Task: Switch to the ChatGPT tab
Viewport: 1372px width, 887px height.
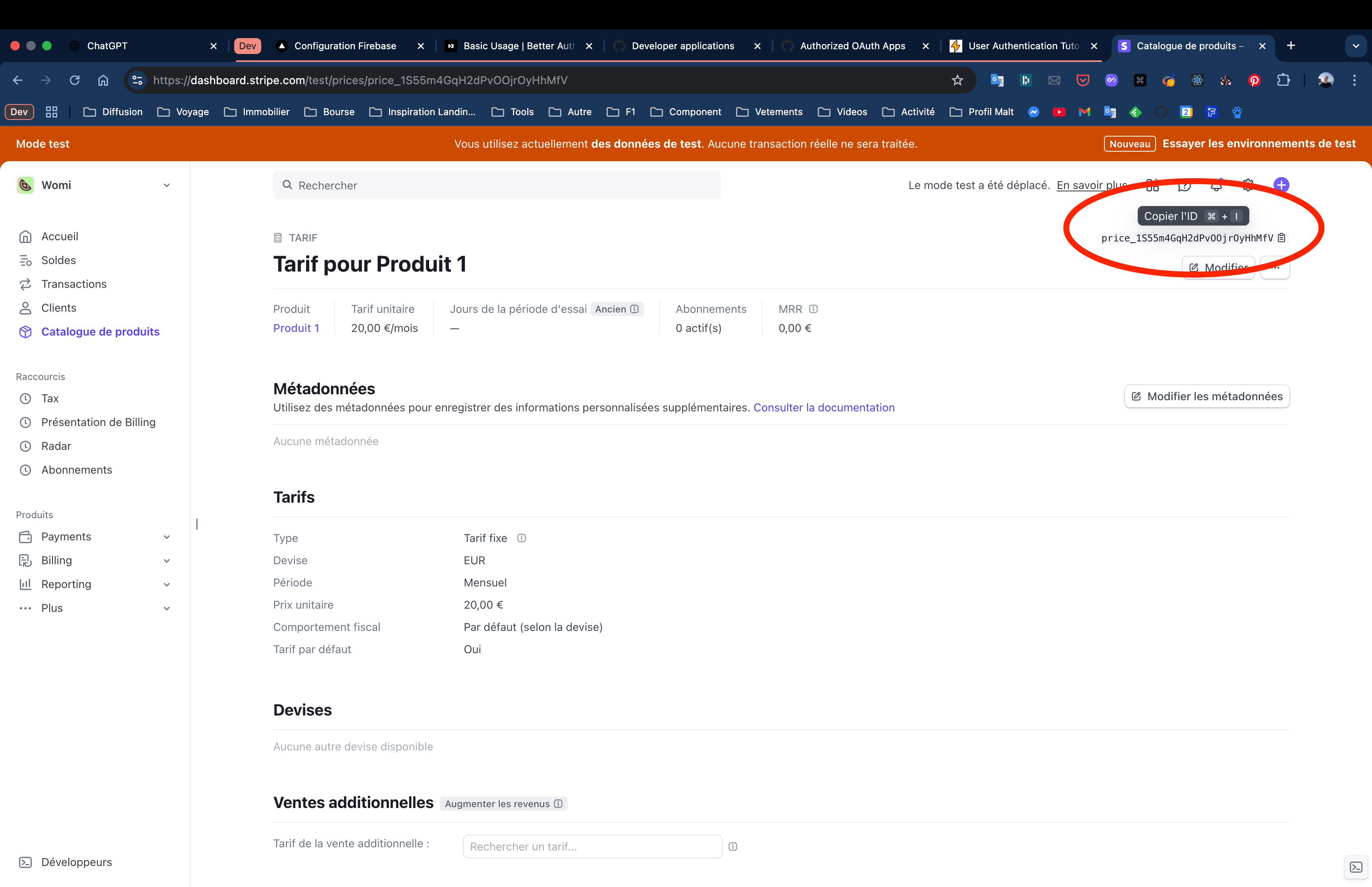Action: (x=107, y=46)
